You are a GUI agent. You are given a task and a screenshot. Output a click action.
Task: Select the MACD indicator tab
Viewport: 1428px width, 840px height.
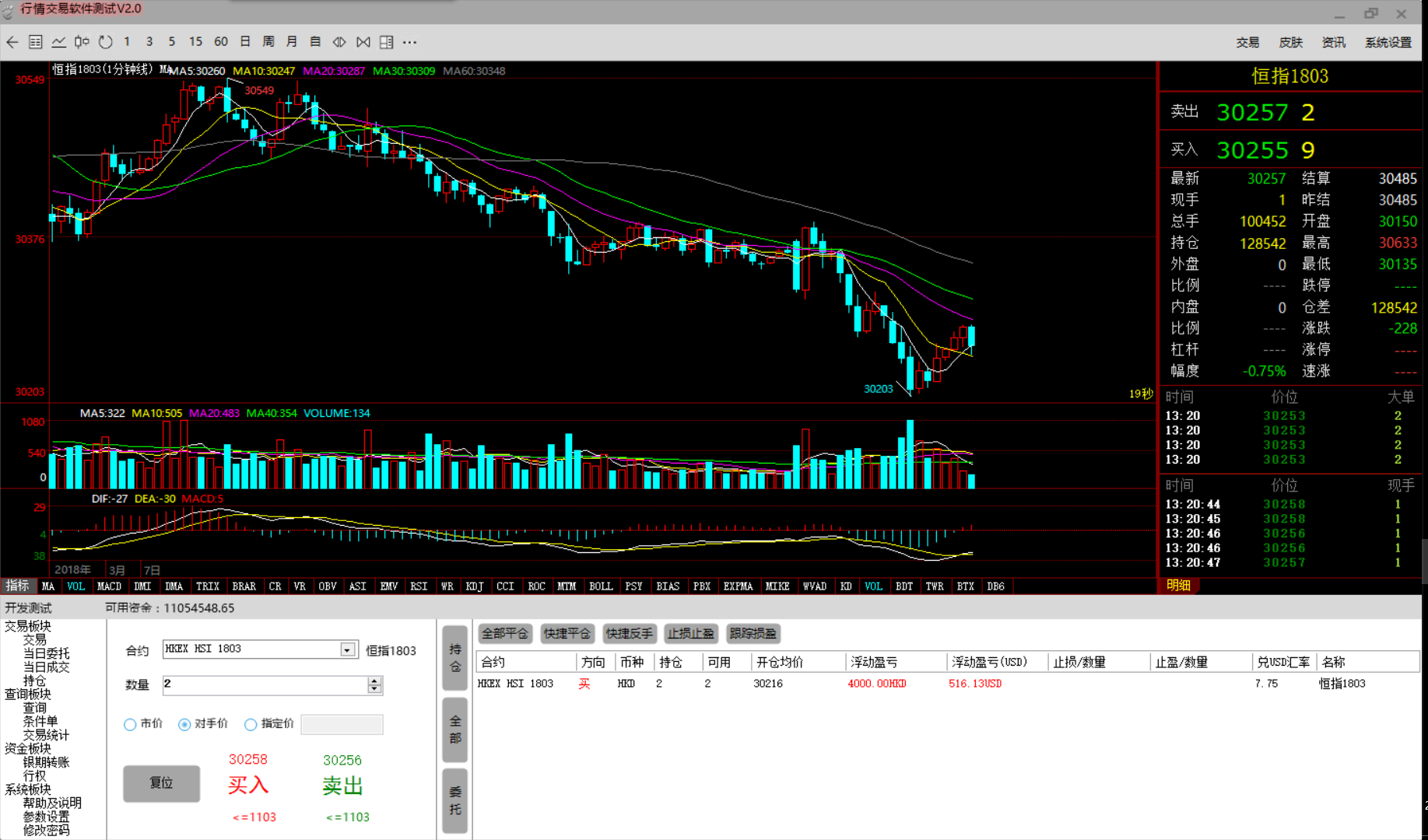tap(109, 586)
